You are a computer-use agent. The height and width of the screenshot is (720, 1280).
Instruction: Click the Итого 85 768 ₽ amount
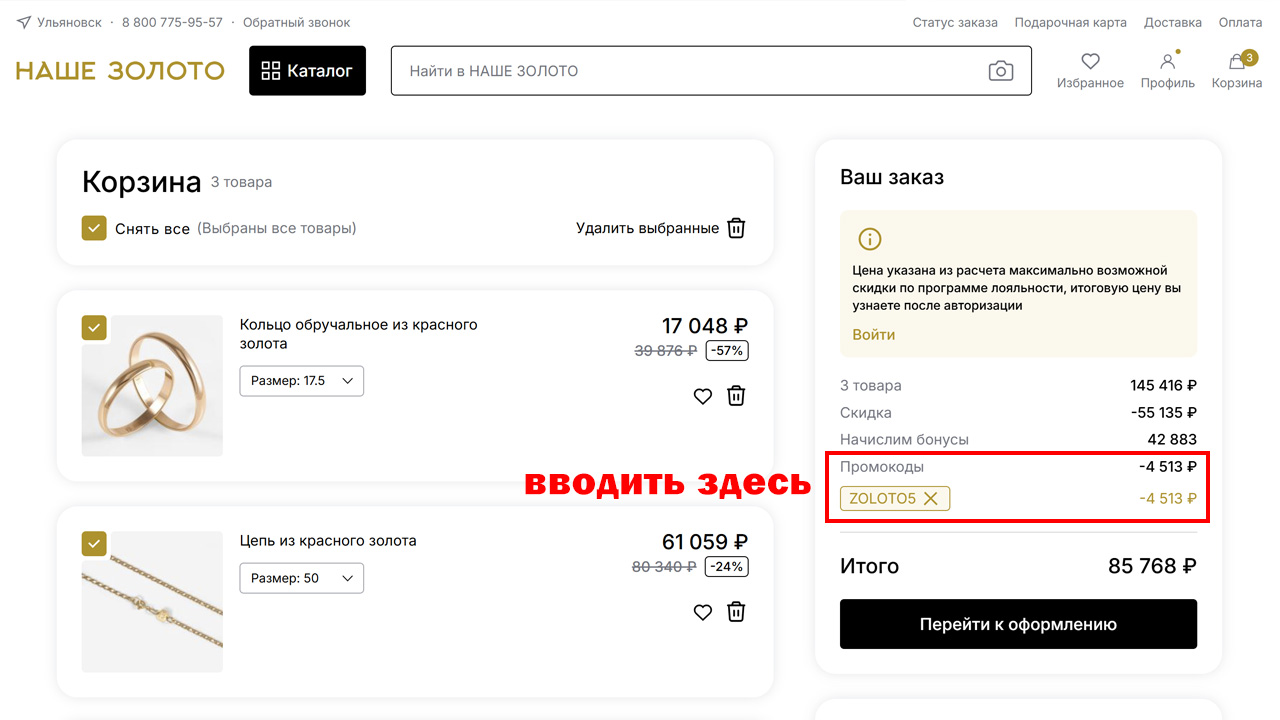pyautogui.click(x=1152, y=566)
